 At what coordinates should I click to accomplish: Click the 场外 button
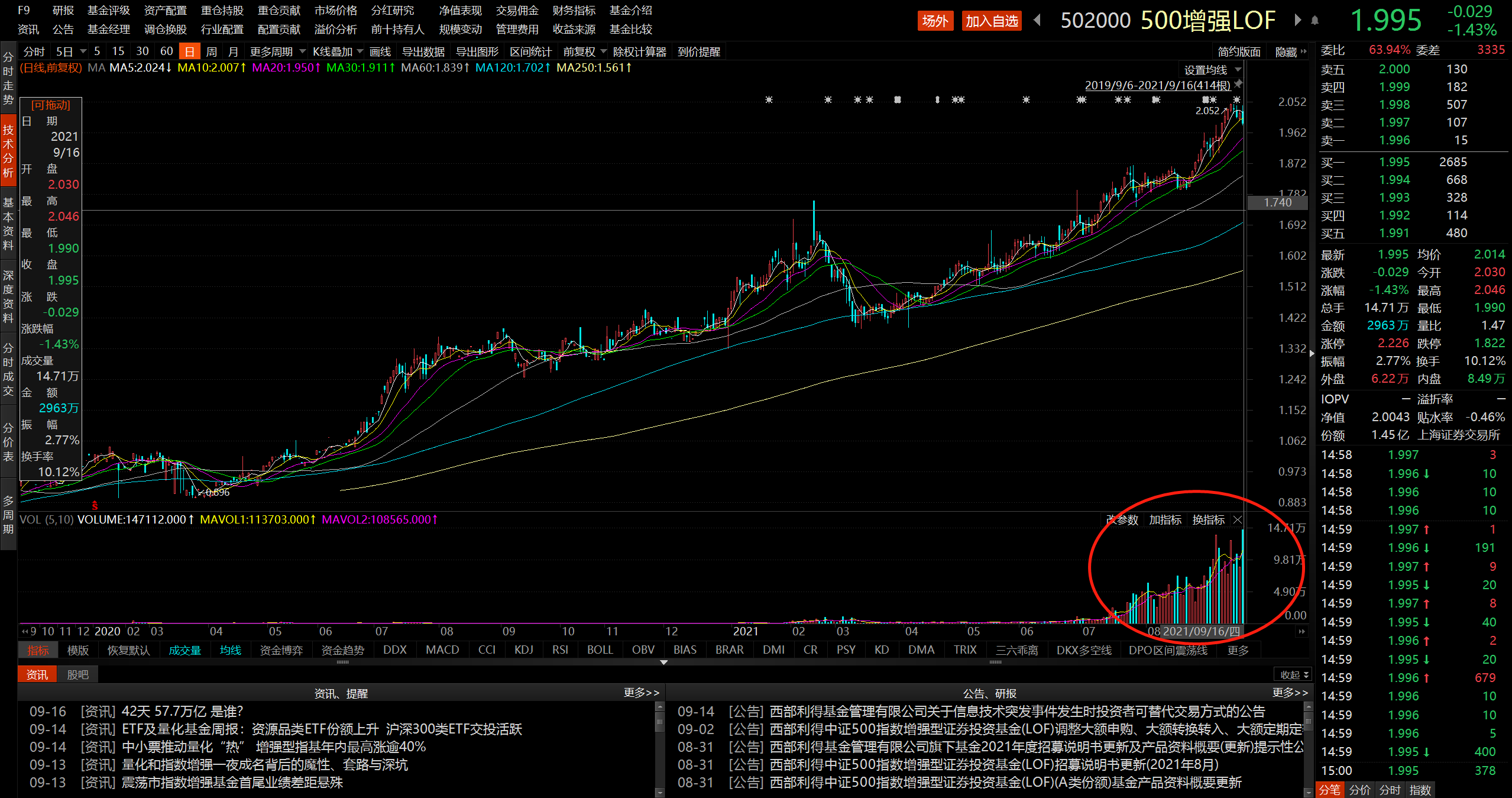click(935, 21)
